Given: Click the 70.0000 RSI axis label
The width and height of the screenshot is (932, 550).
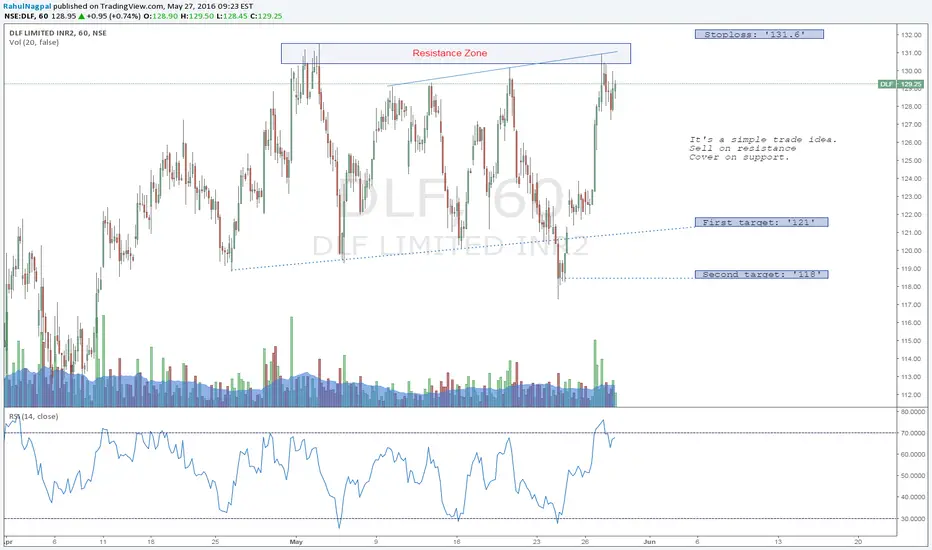Looking at the screenshot, I should click(912, 433).
